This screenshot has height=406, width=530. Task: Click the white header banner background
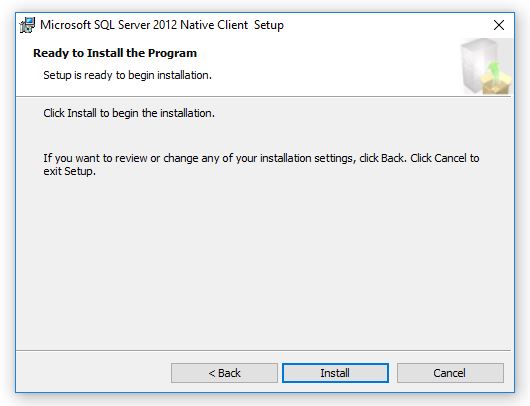321,68
